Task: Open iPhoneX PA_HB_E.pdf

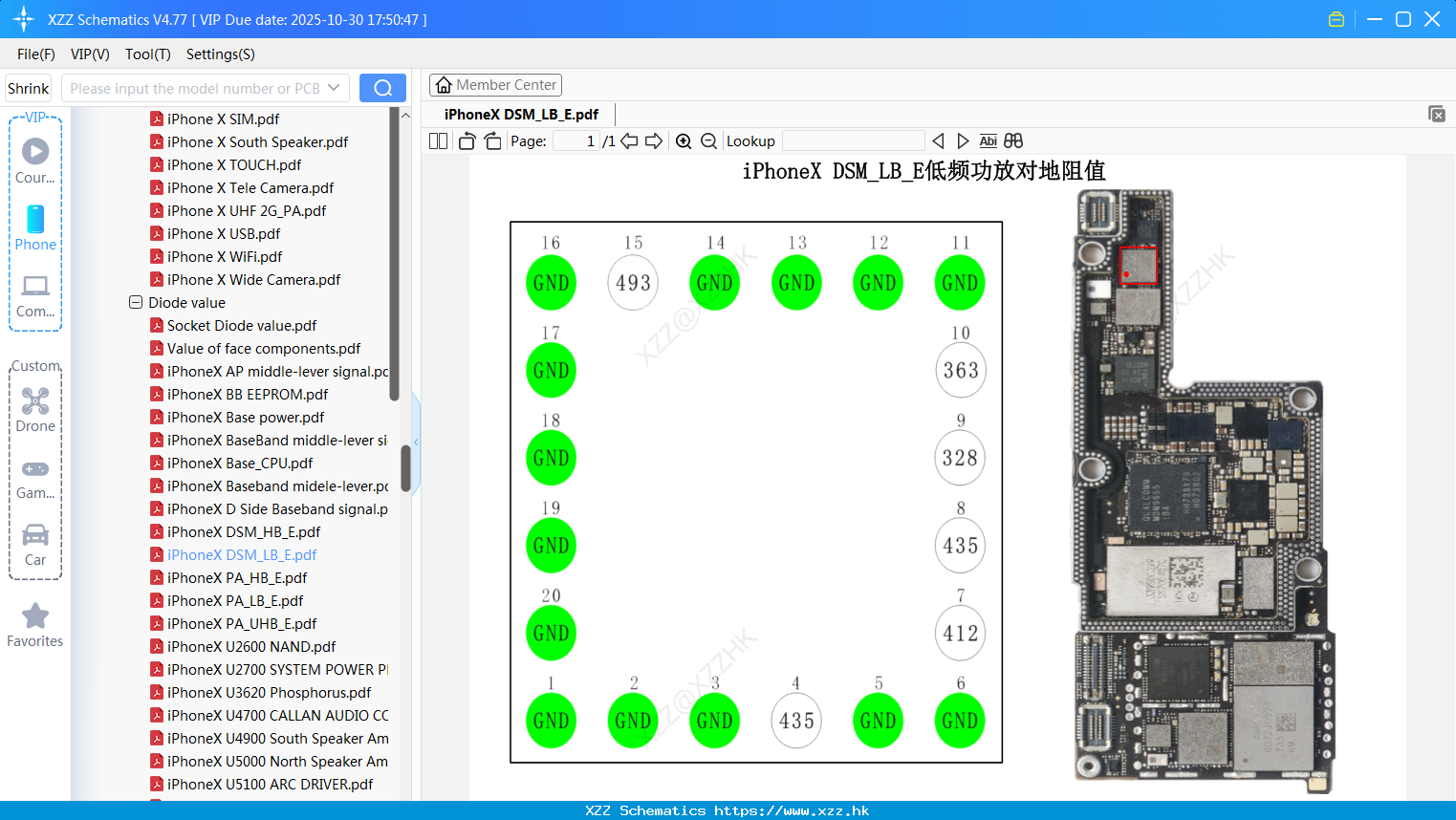Action: (237, 577)
